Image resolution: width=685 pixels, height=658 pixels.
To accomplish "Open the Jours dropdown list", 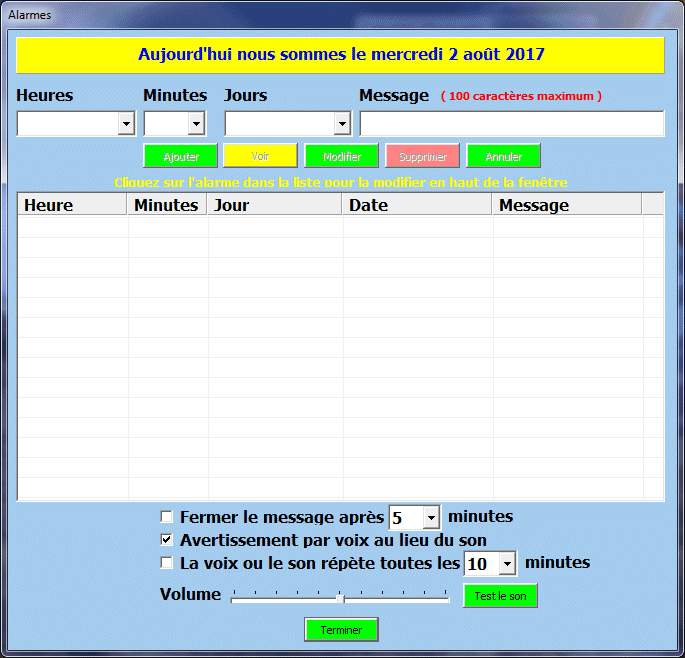I will coord(341,124).
